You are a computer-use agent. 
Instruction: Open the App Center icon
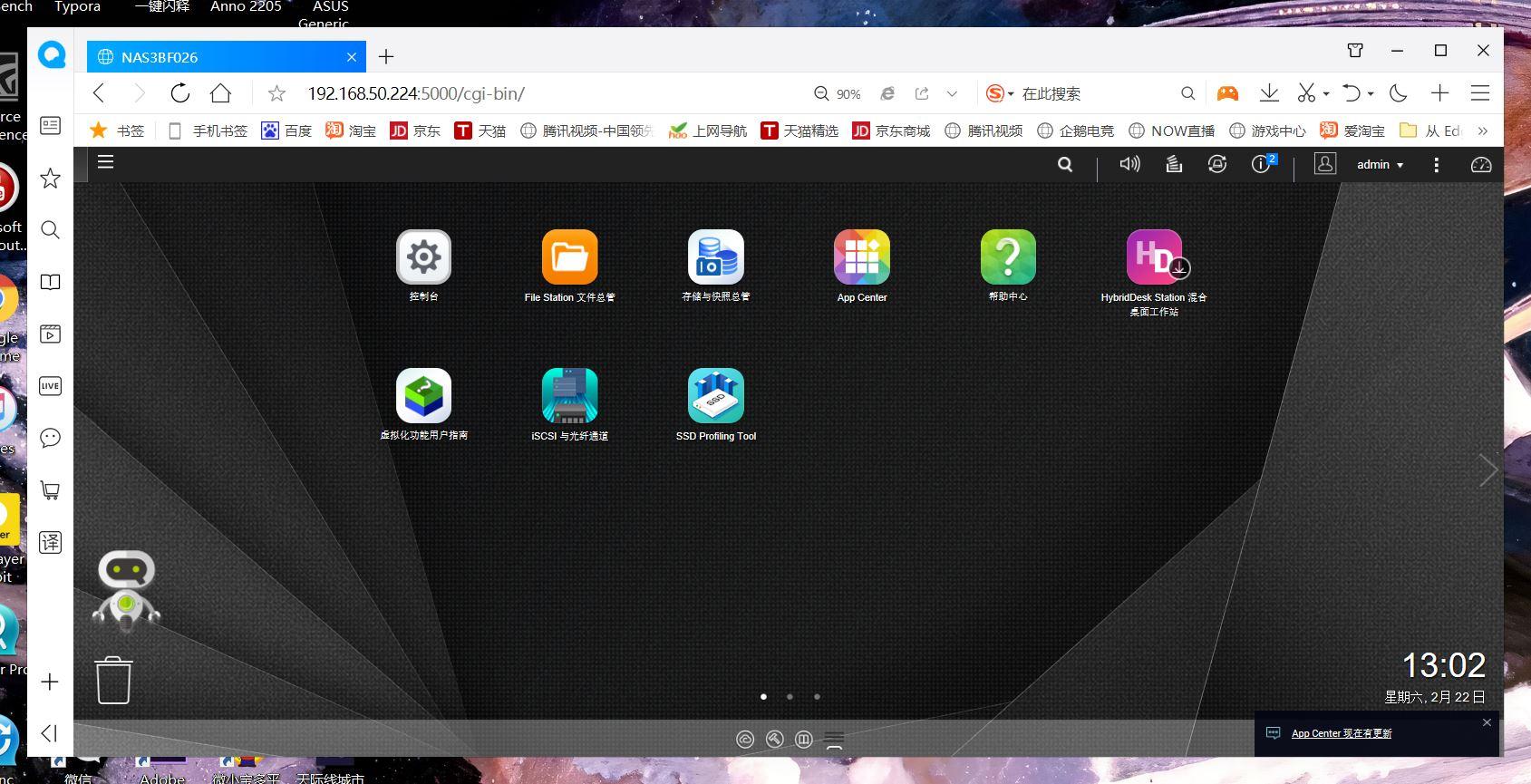[861, 257]
